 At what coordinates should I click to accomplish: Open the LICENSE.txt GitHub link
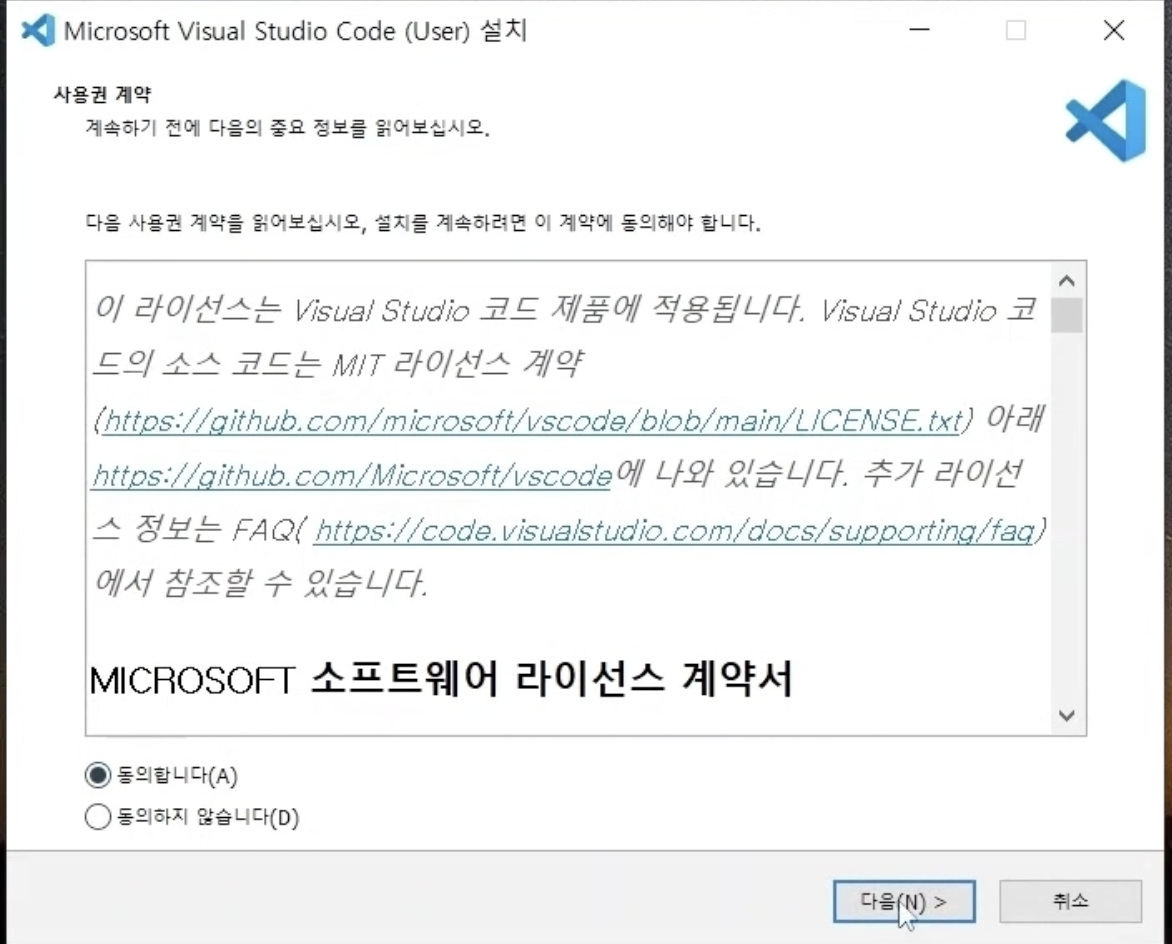tap(532, 422)
